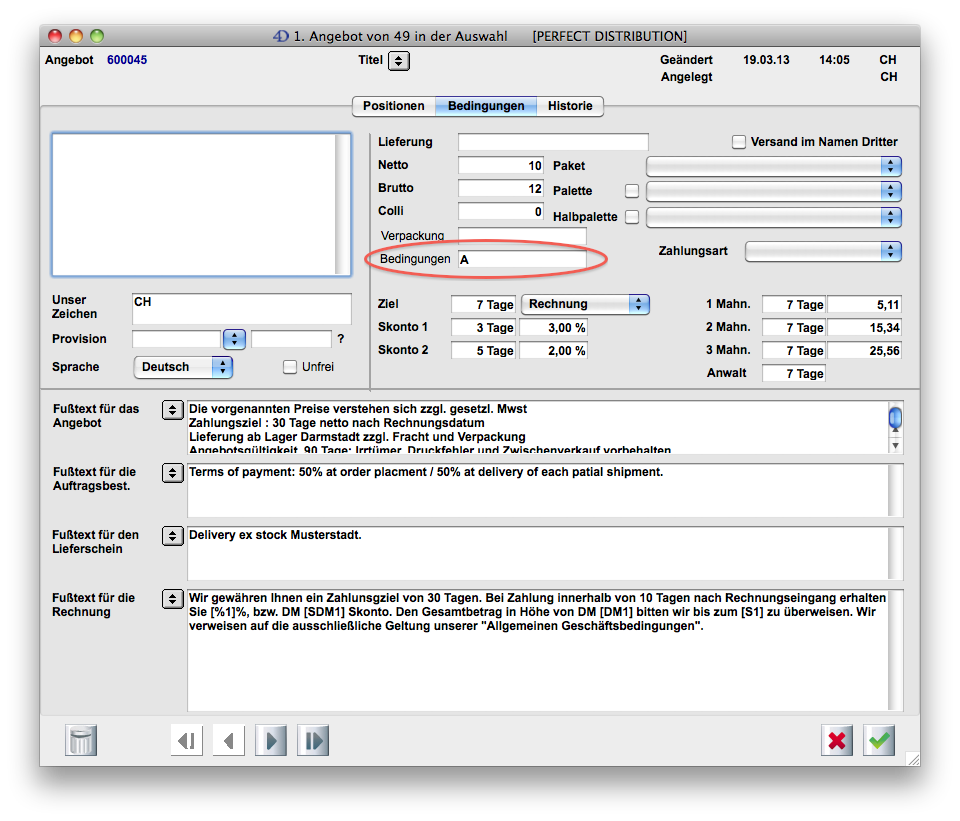Confirm with the green checkmark icon
The image size is (960, 821).
coord(879,740)
